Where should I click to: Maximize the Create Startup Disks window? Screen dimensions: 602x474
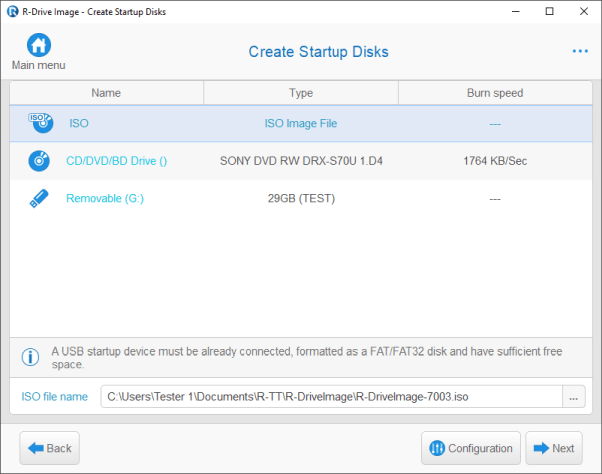pyautogui.click(x=548, y=11)
